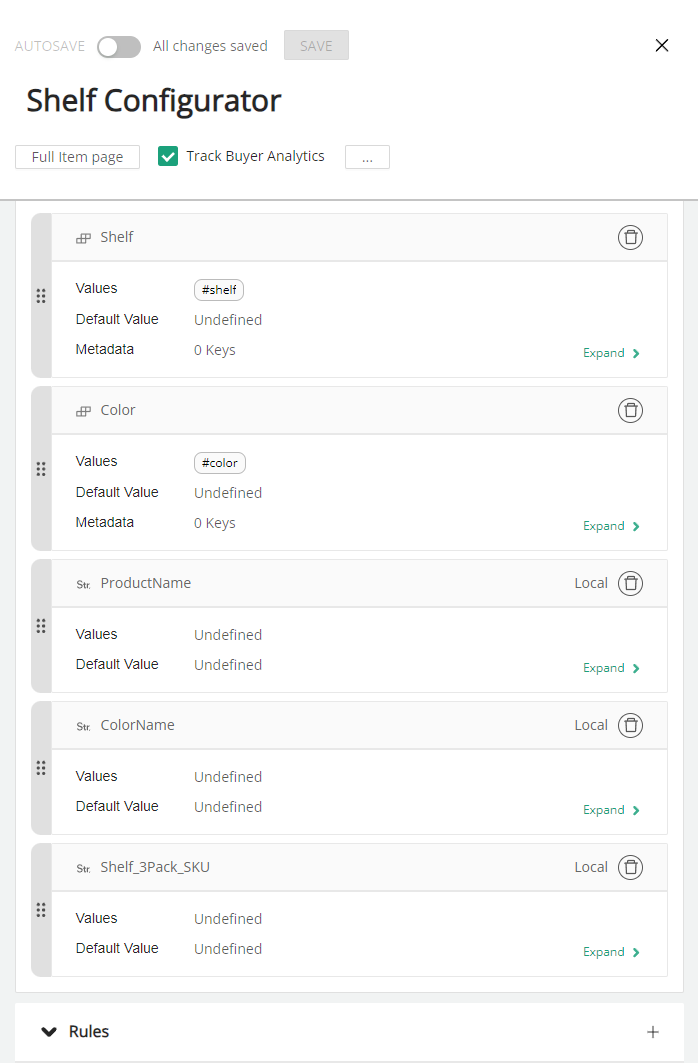Viewport: 698px width, 1063px height.
Task: Collapse the Rules section
Action: (49, 1032)
